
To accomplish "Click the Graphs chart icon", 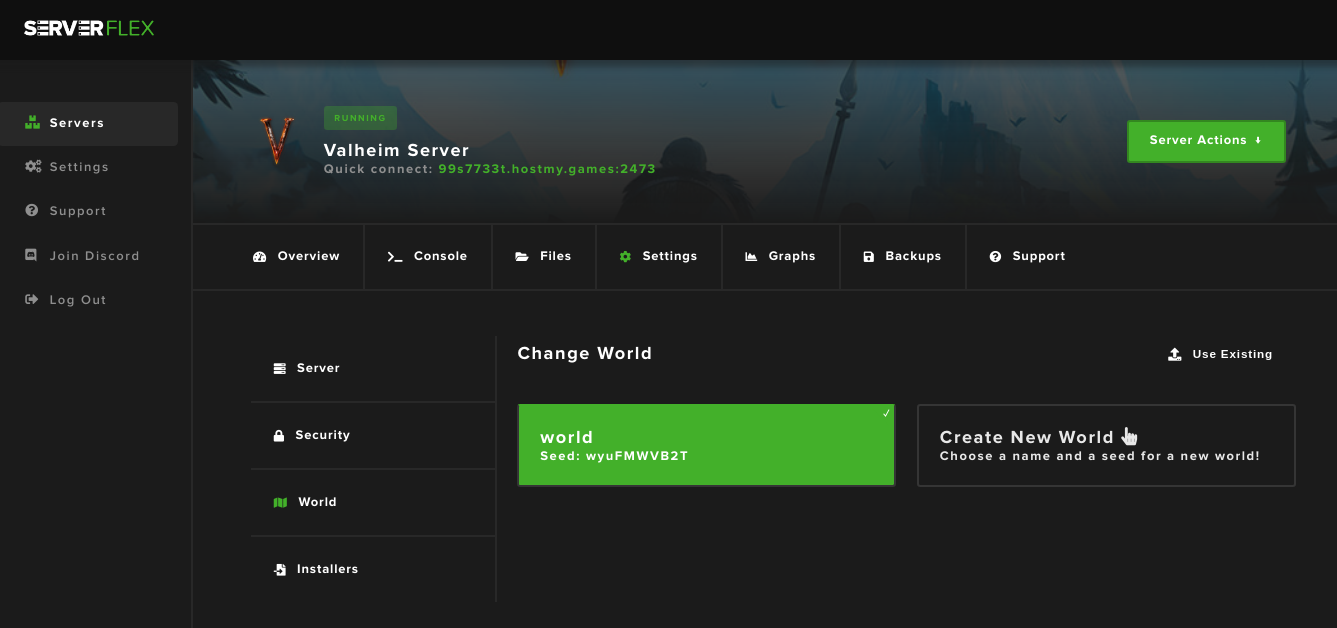I will 751,257.
